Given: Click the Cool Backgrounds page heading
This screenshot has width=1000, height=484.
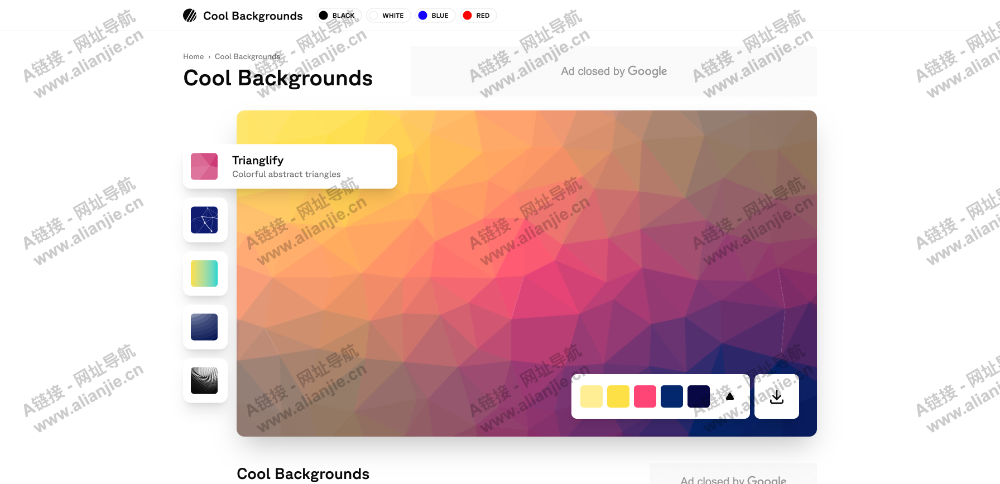Looking at the screenshot, I should click(278, 78).
